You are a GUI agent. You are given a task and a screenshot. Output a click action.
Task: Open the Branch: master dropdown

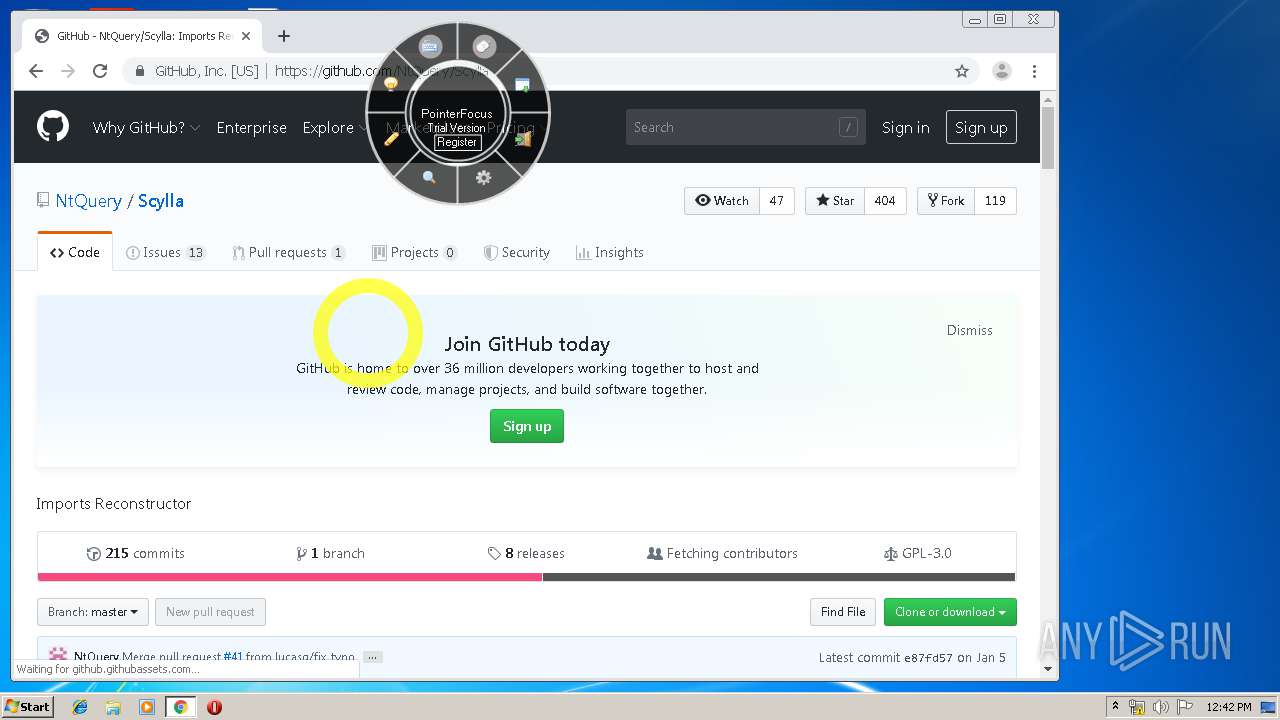[93, 612]
